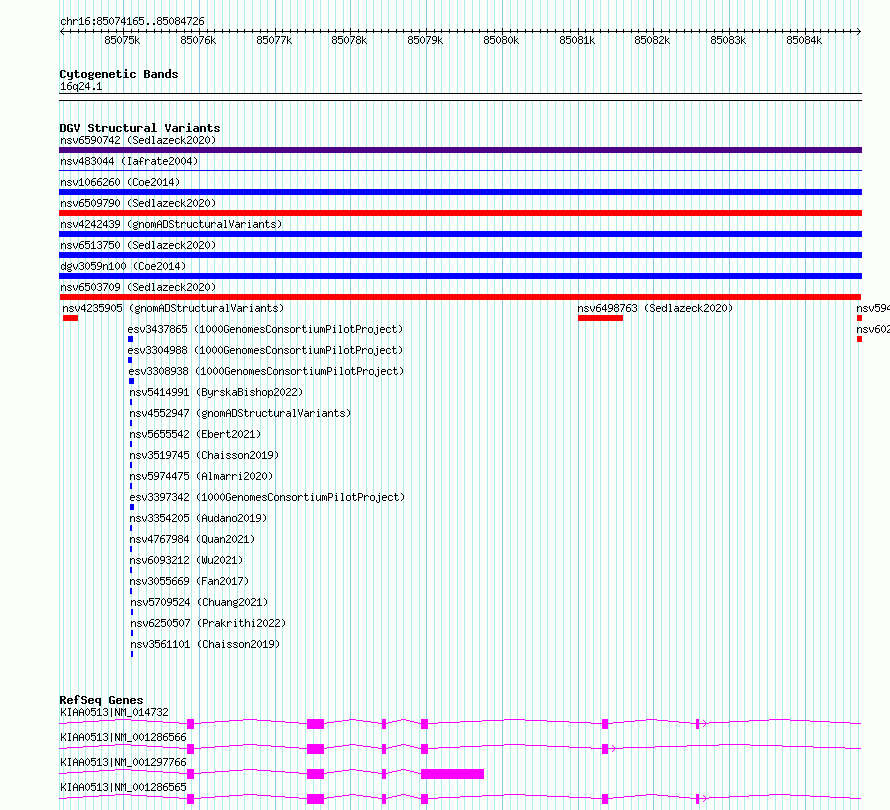Click the small blue esv3397342 variant marker
Screen dimensions: 890x810
132,507
